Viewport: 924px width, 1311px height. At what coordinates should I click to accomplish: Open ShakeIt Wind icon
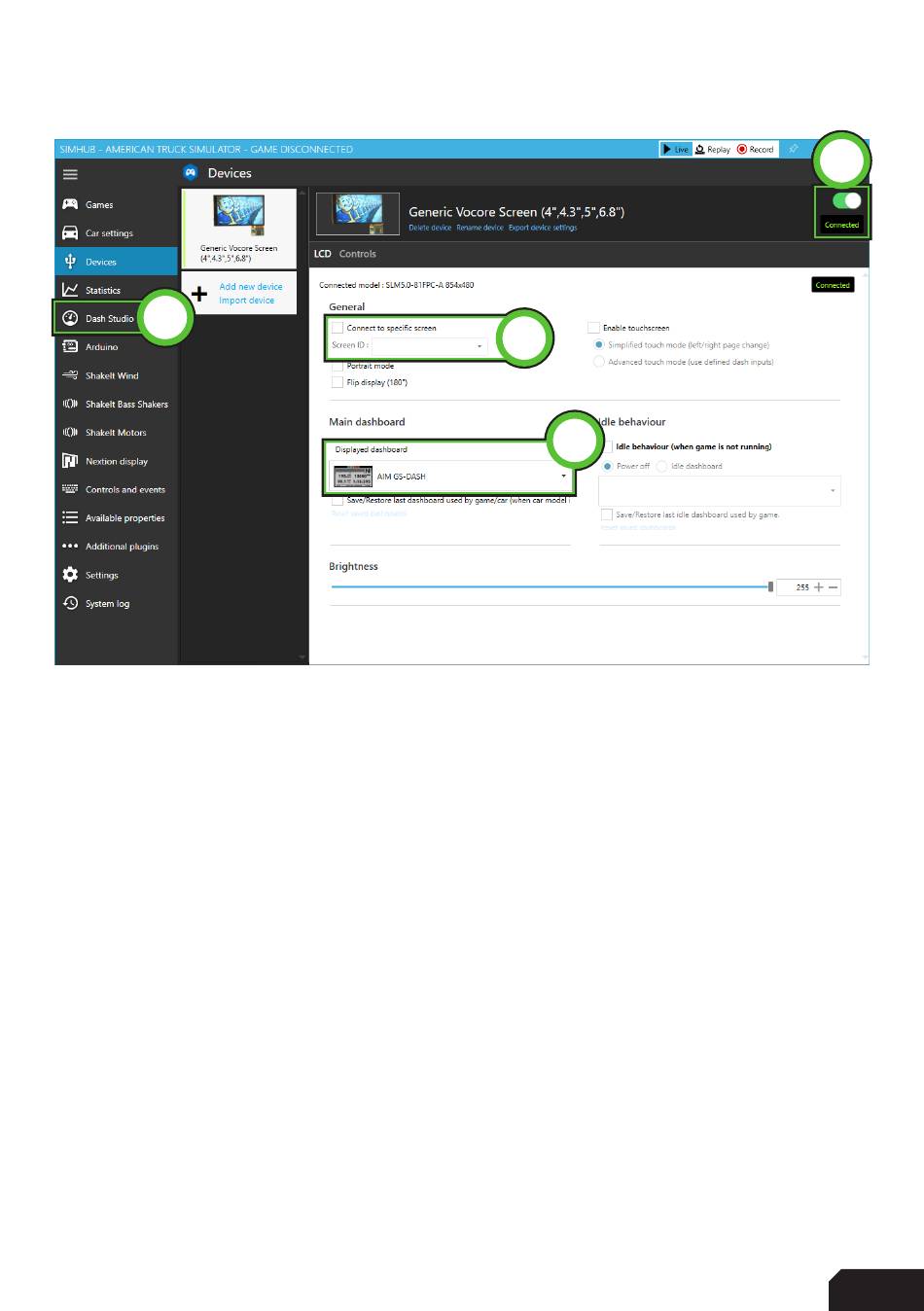[70, 375]
